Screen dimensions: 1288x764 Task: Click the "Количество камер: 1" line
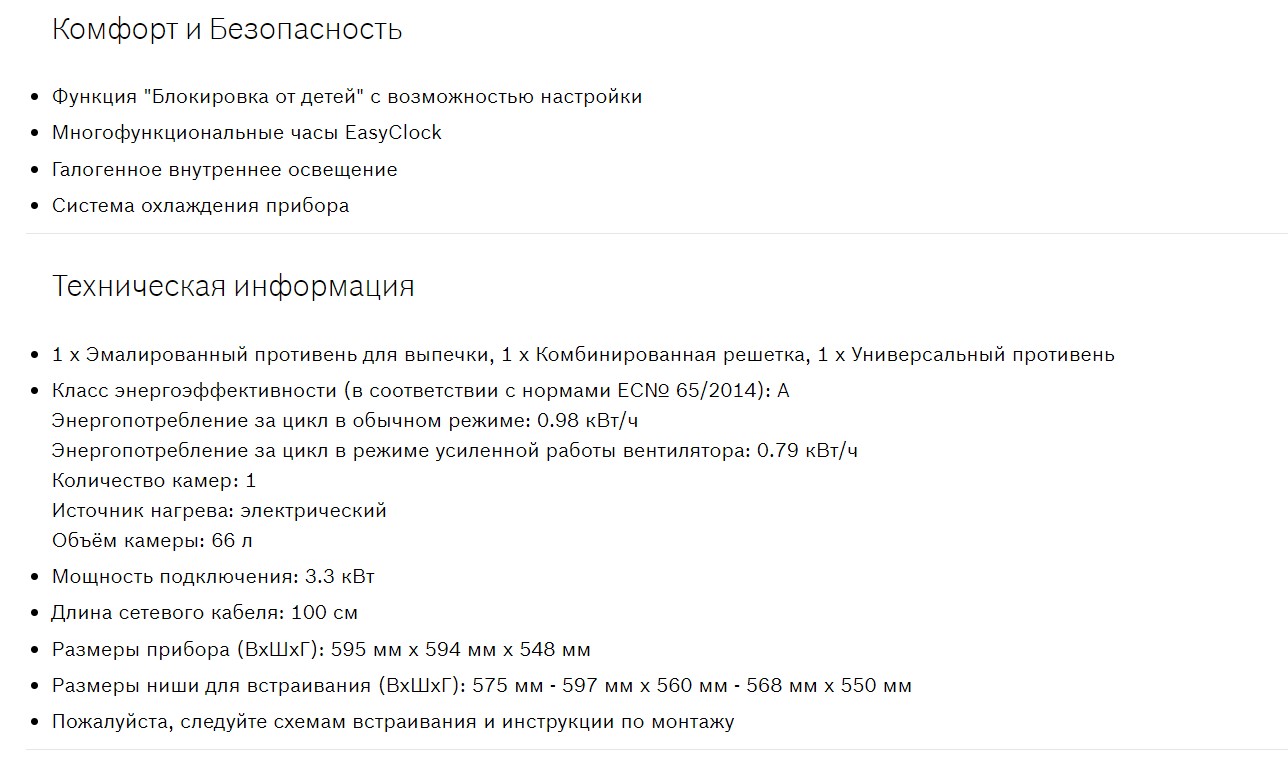click(x=154, y=481)
